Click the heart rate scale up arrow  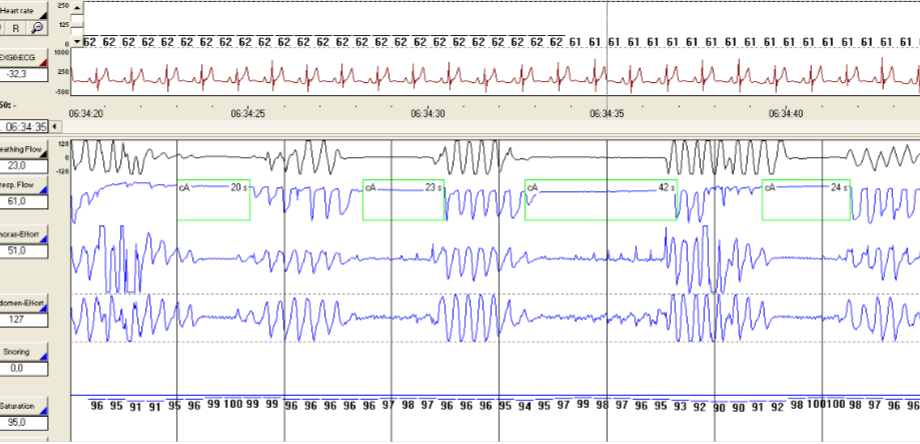[77, 7]
